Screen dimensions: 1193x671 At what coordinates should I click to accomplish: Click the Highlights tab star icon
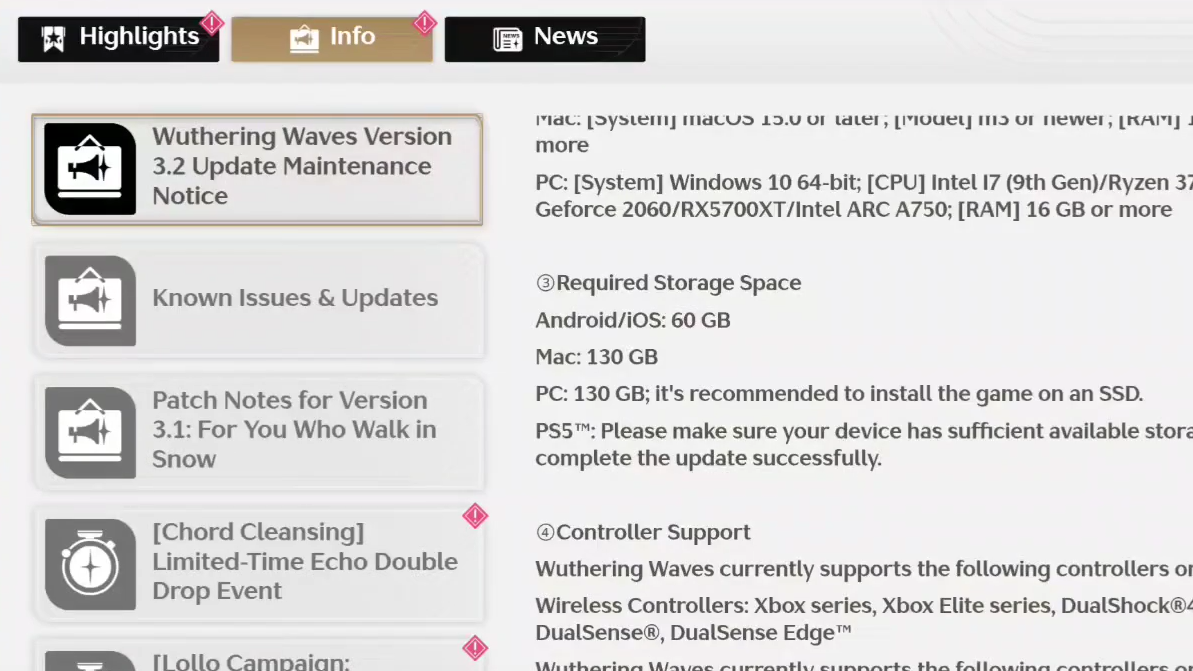point(53,39)
